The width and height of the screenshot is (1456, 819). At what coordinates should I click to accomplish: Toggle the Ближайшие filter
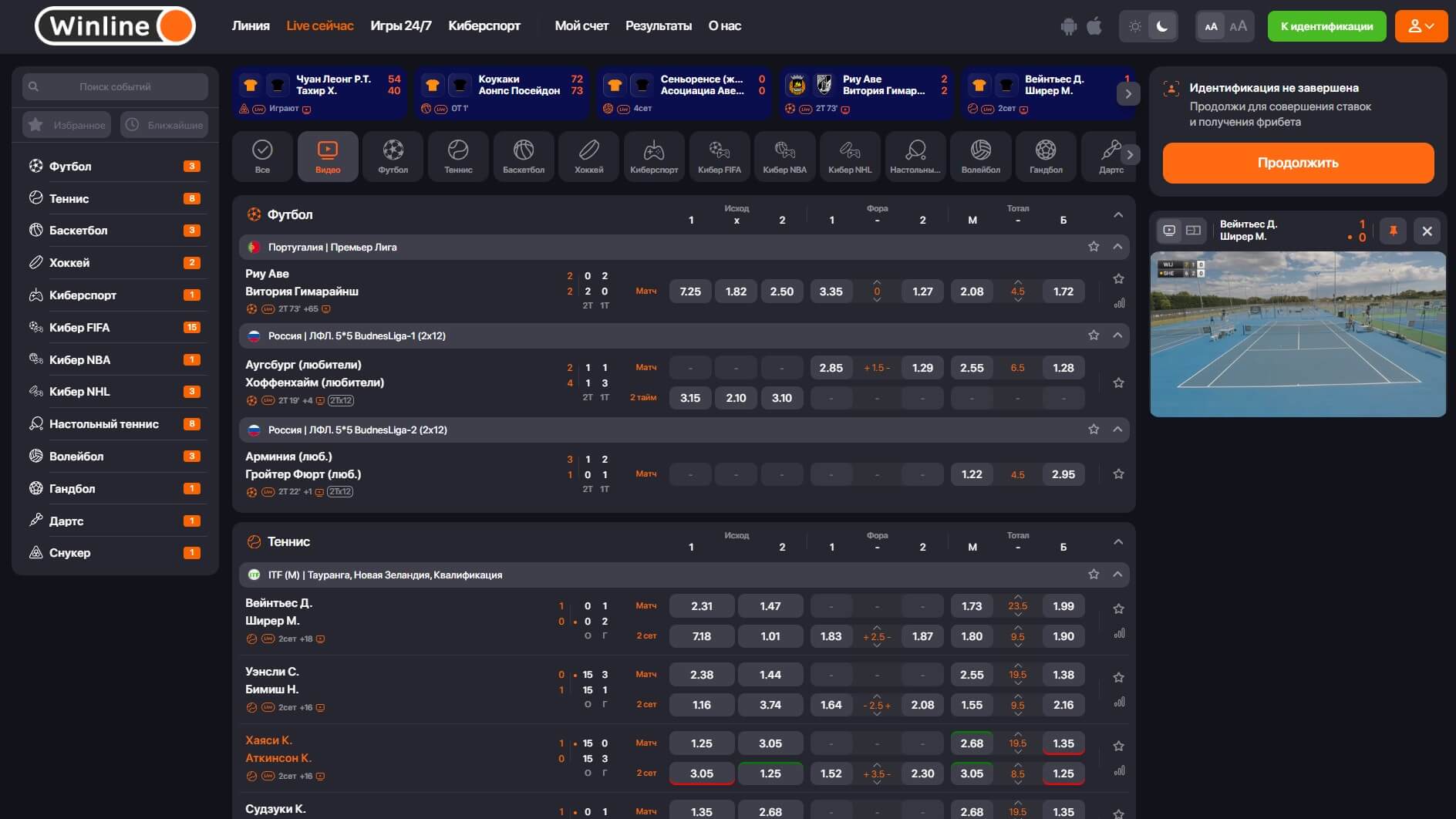pos(164,125)
